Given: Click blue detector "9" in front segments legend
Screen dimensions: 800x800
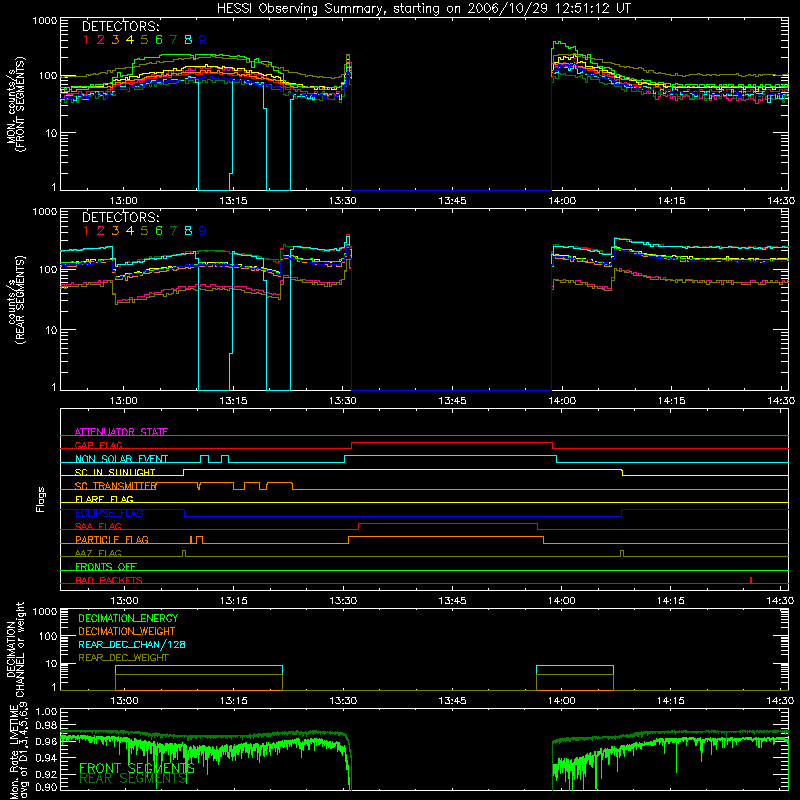Looking at the screenshot, I should click(203, 39).
